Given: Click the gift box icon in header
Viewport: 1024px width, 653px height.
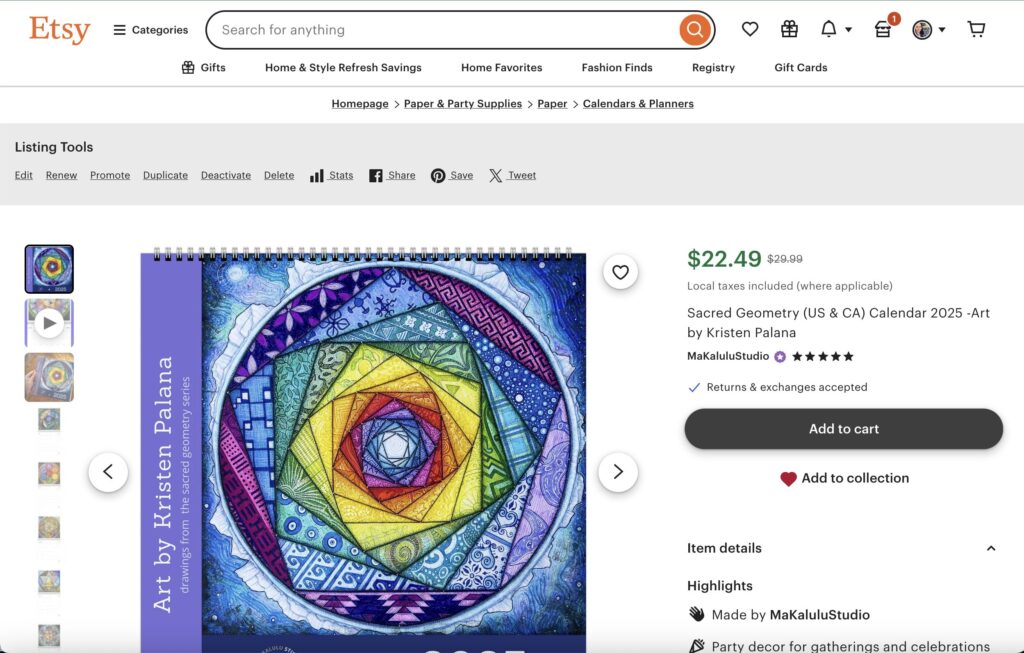Looking at the screenshot, I should click(x=790, y=30).
